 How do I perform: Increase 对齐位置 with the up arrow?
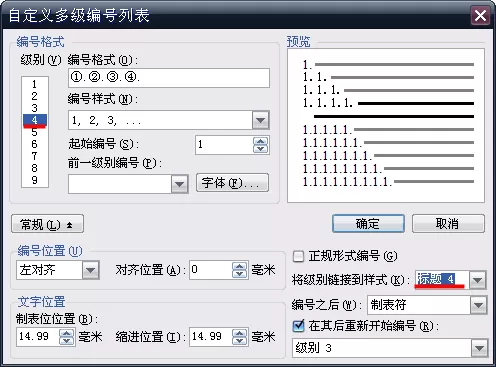click(240, 266)
